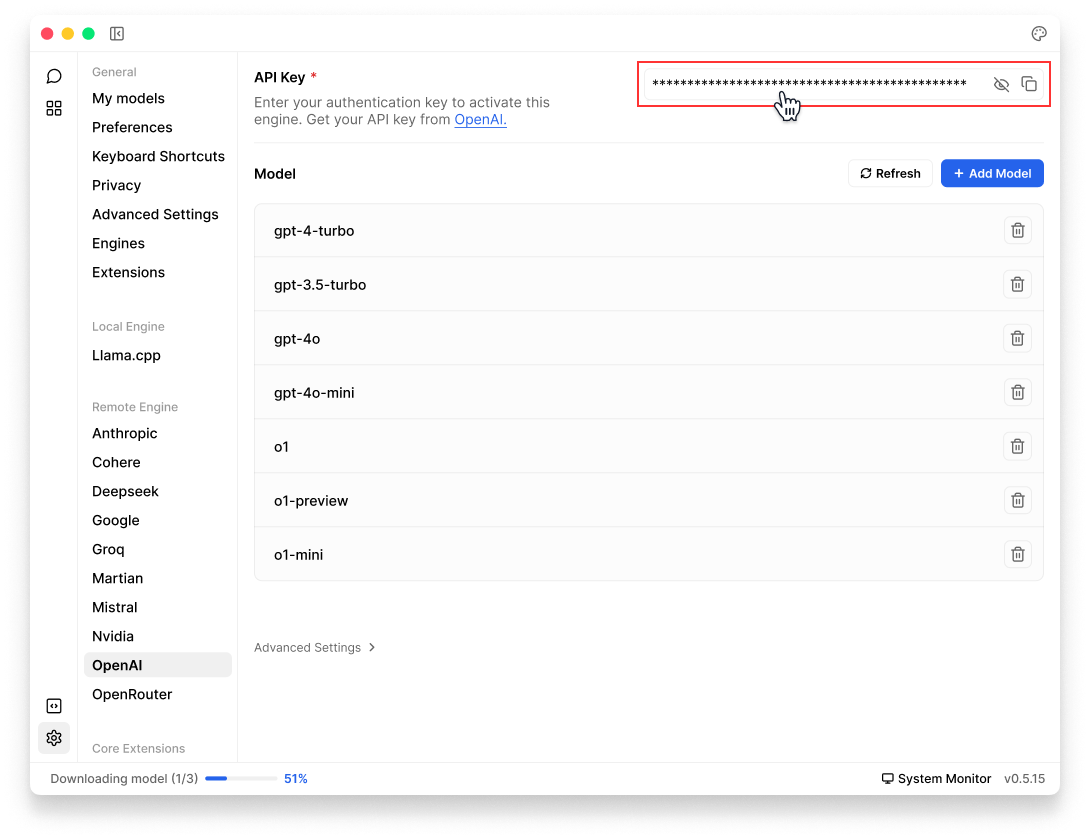Delete the gpt-4o model
This screenshot has width=1090, height=840.
pos(1018,339)
